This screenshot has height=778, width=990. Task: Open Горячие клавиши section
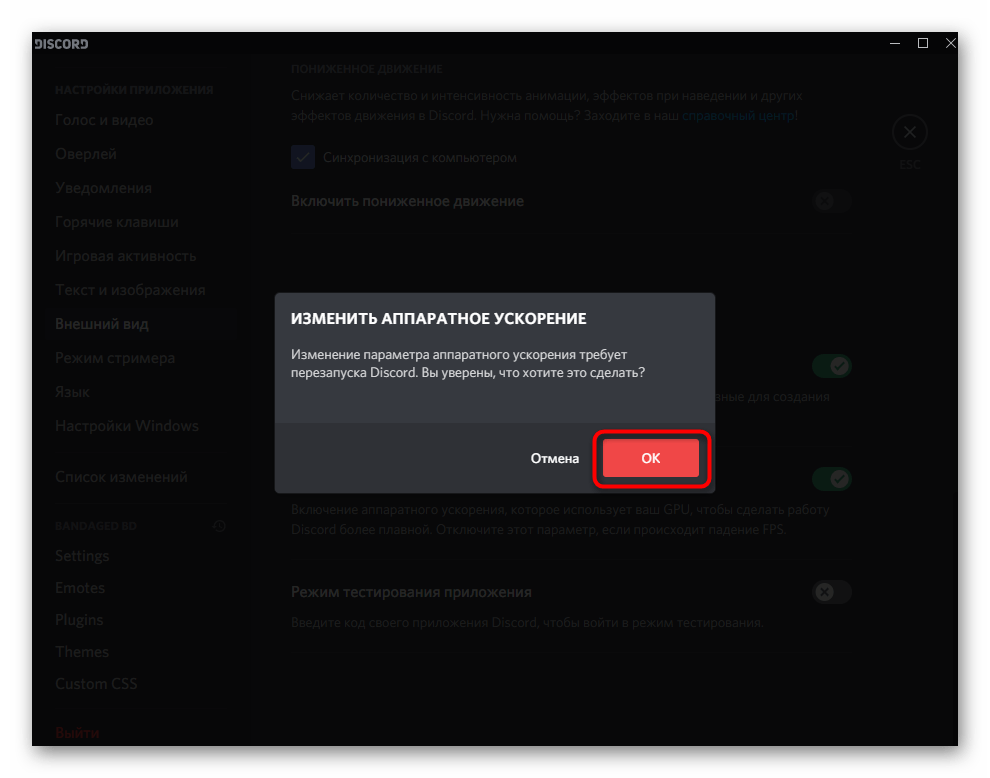[x=117, y=222]
